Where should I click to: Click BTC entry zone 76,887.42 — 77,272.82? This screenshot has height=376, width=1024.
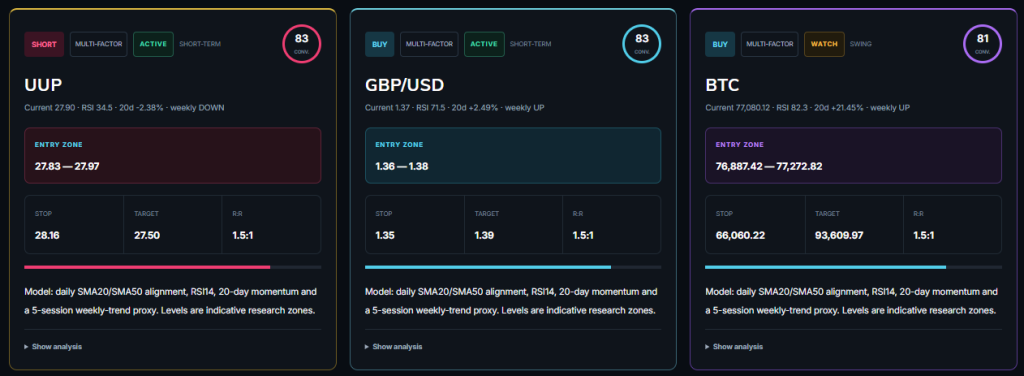[854, 155]
